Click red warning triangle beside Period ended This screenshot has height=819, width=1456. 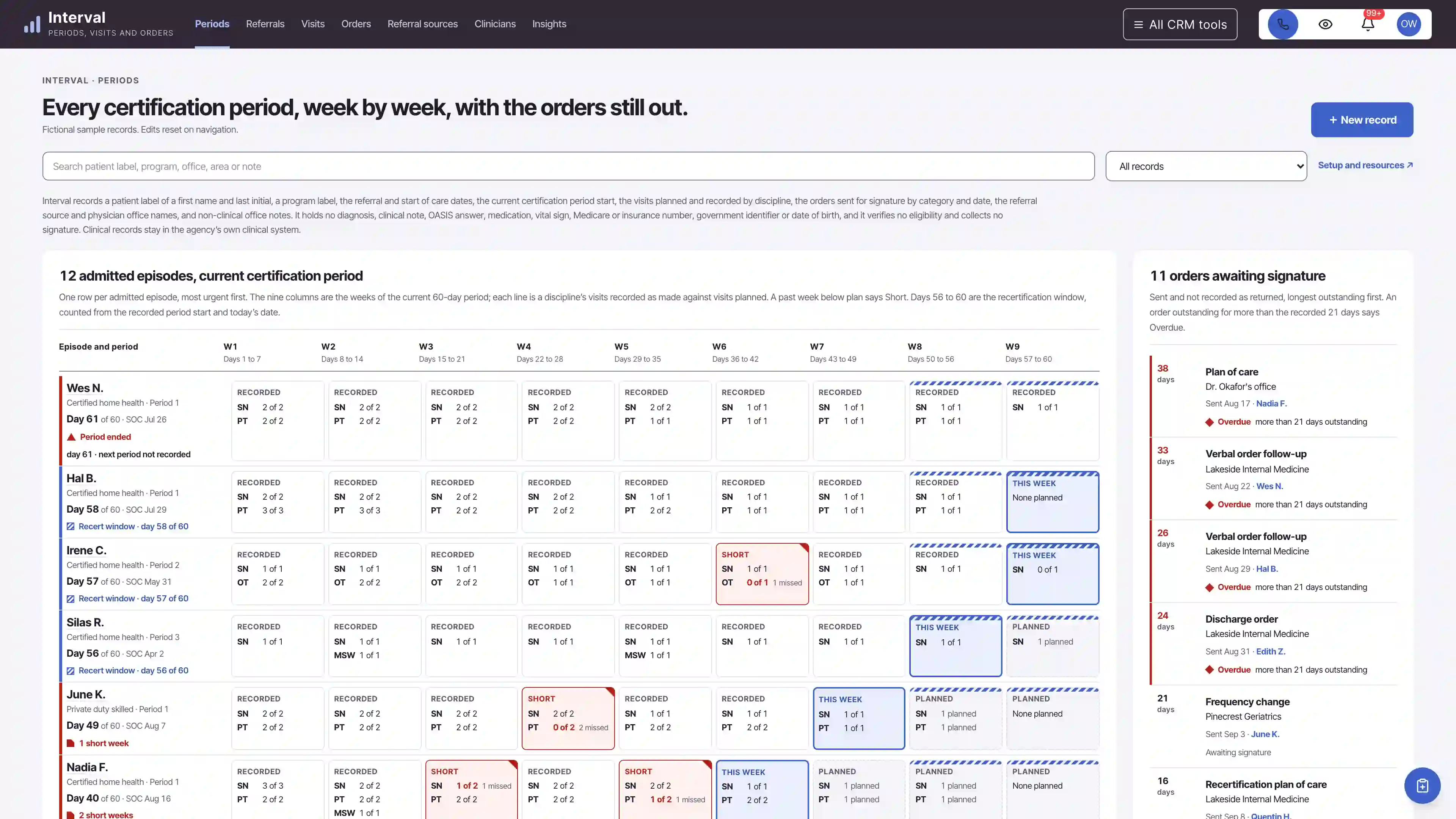pos(71,437)
